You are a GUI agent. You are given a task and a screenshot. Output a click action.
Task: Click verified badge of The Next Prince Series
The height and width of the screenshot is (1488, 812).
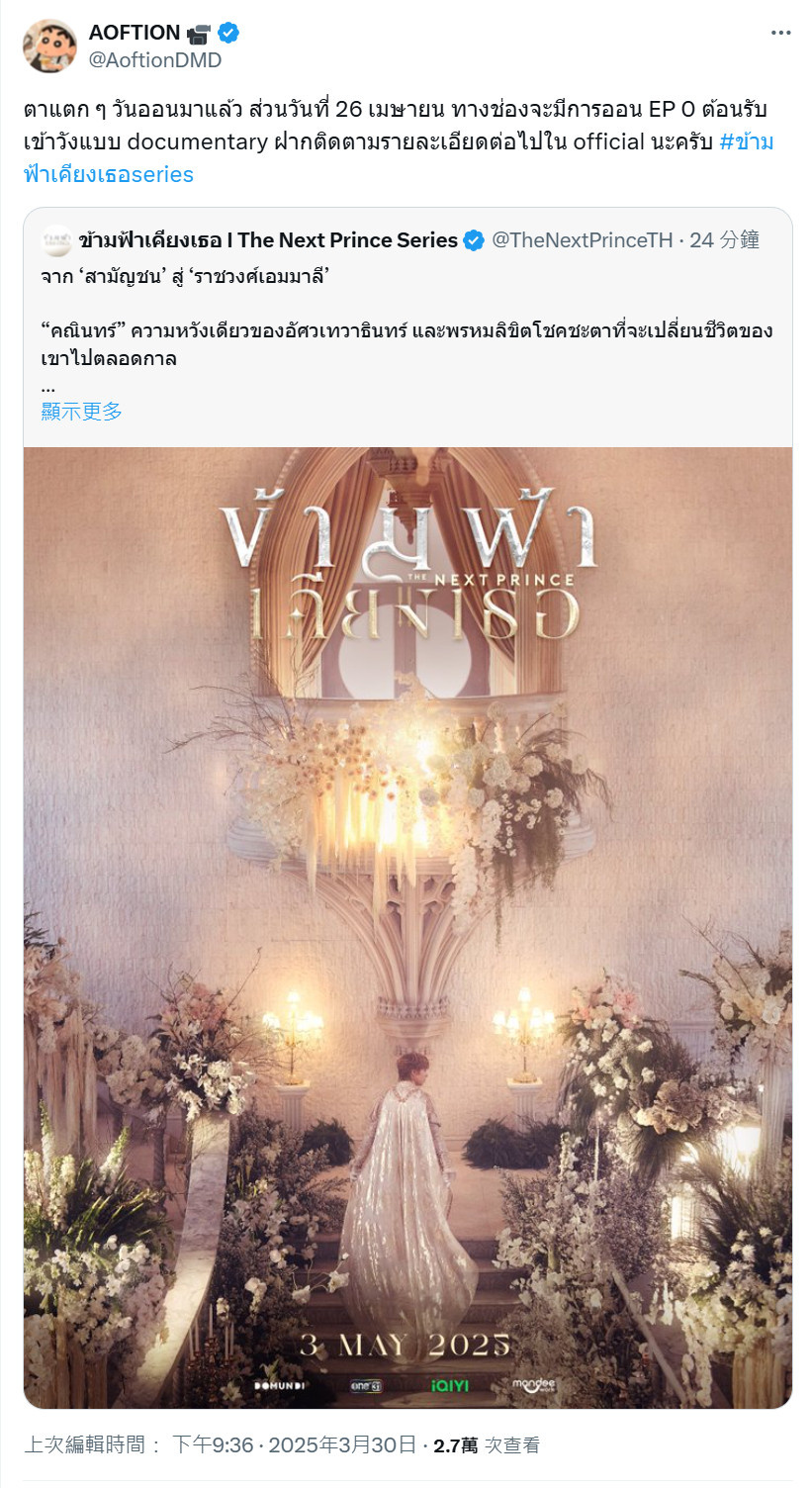[474, 240]
